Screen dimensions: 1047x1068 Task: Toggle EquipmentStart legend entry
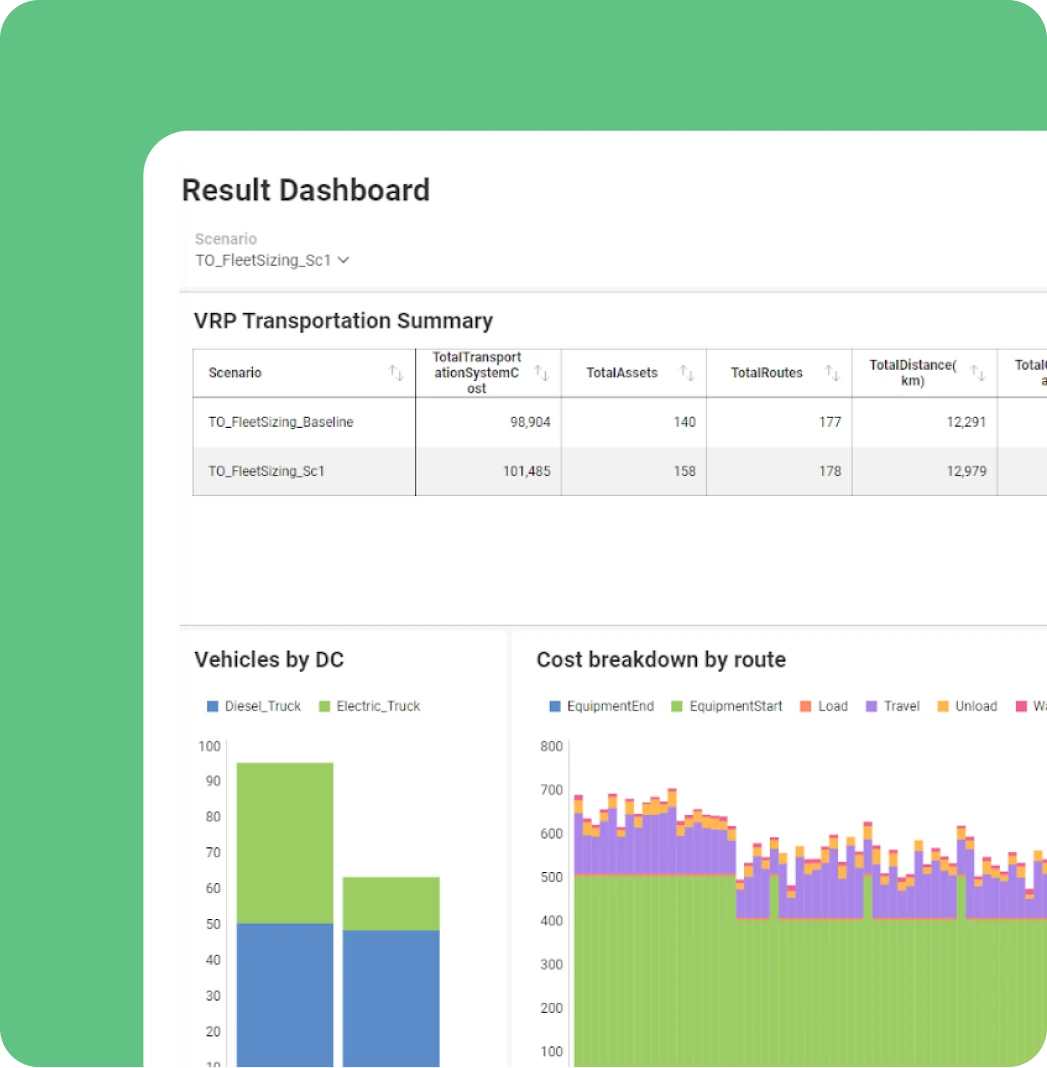(727, 706)
